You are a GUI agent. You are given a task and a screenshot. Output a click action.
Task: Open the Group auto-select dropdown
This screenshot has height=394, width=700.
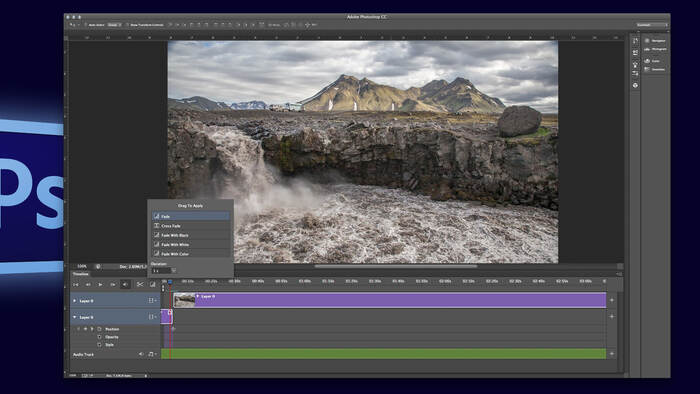tap(114, 25)
